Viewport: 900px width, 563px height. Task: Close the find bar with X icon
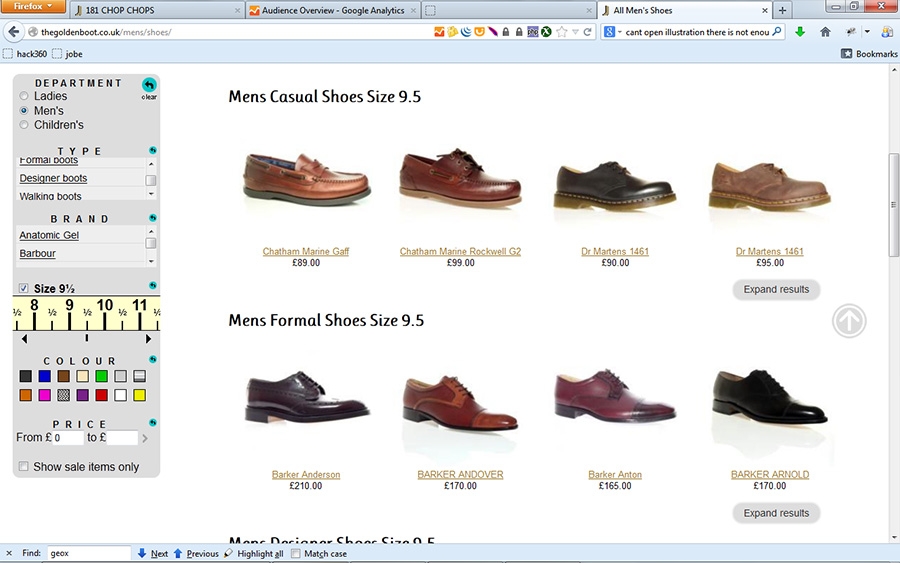9,553
